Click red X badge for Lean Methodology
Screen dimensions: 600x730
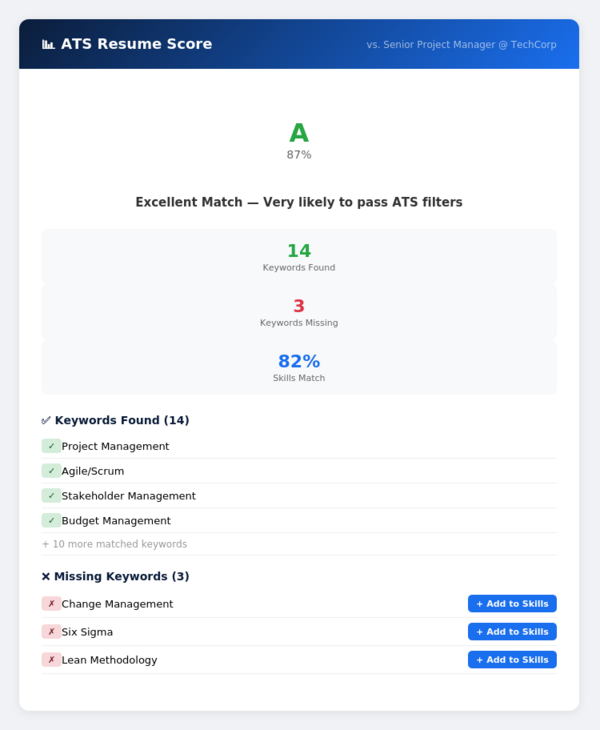click(51, 660)
